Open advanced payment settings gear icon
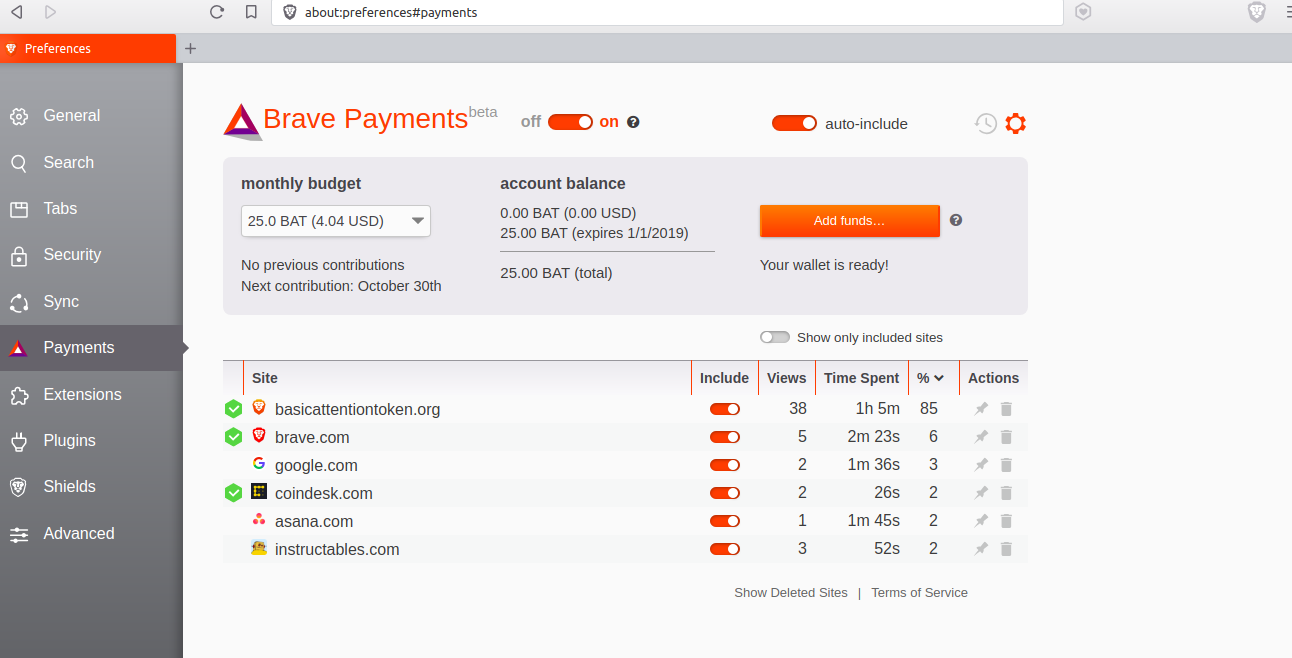This screenshot has width=1292, height=658. pos(1016,123)
